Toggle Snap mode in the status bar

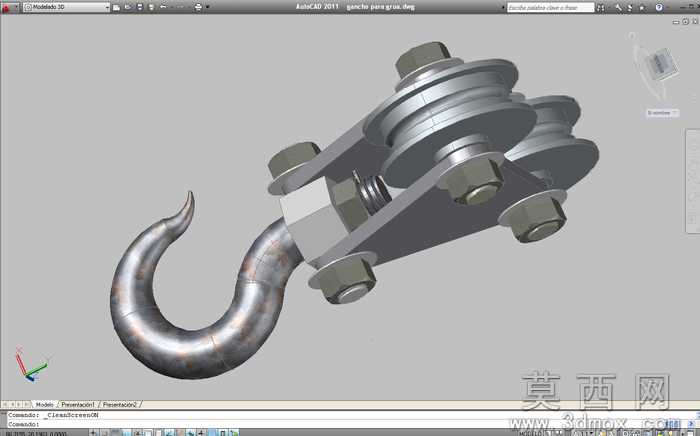[104, 432]
